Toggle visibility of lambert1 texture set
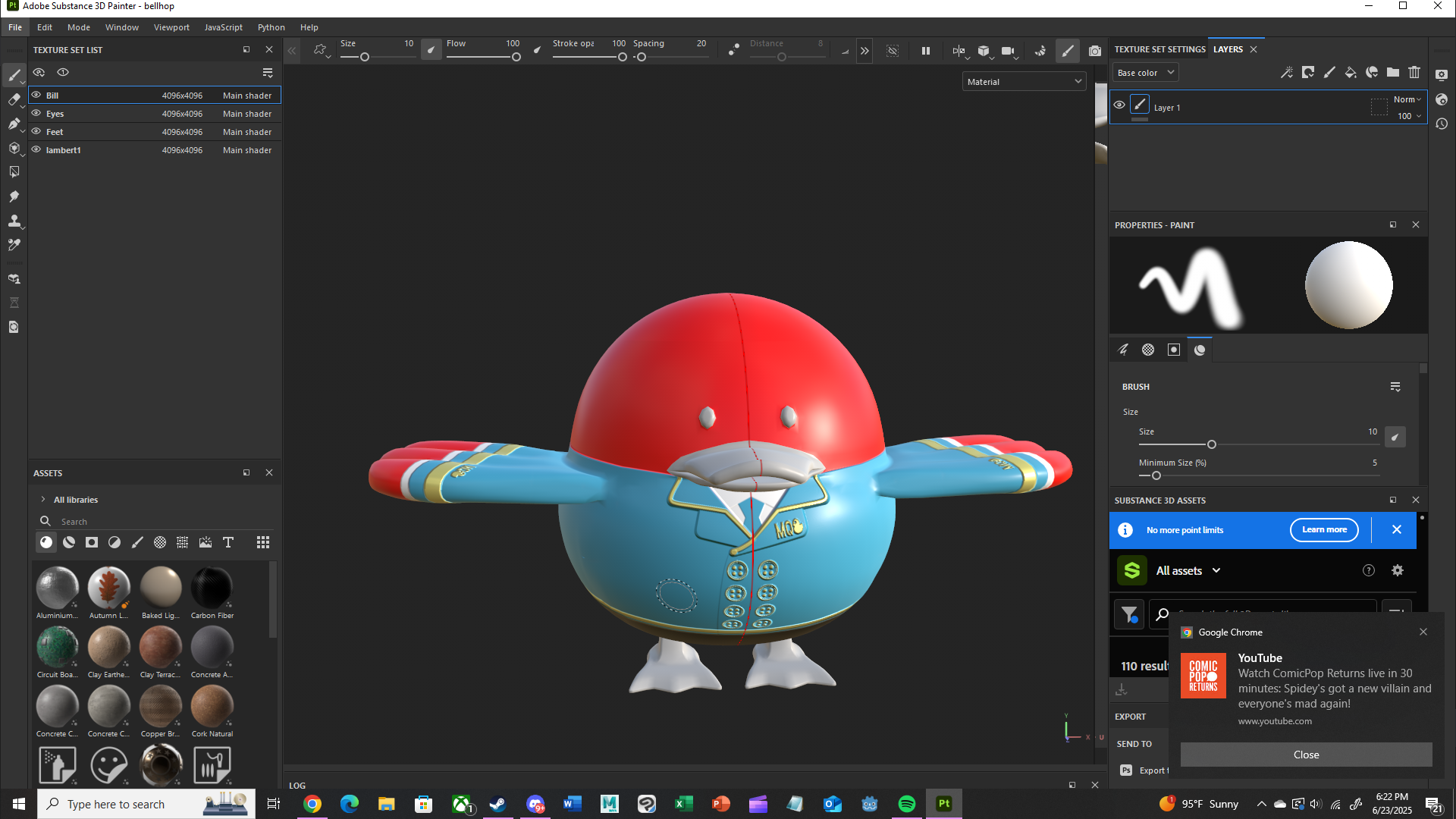 point(36,149)
